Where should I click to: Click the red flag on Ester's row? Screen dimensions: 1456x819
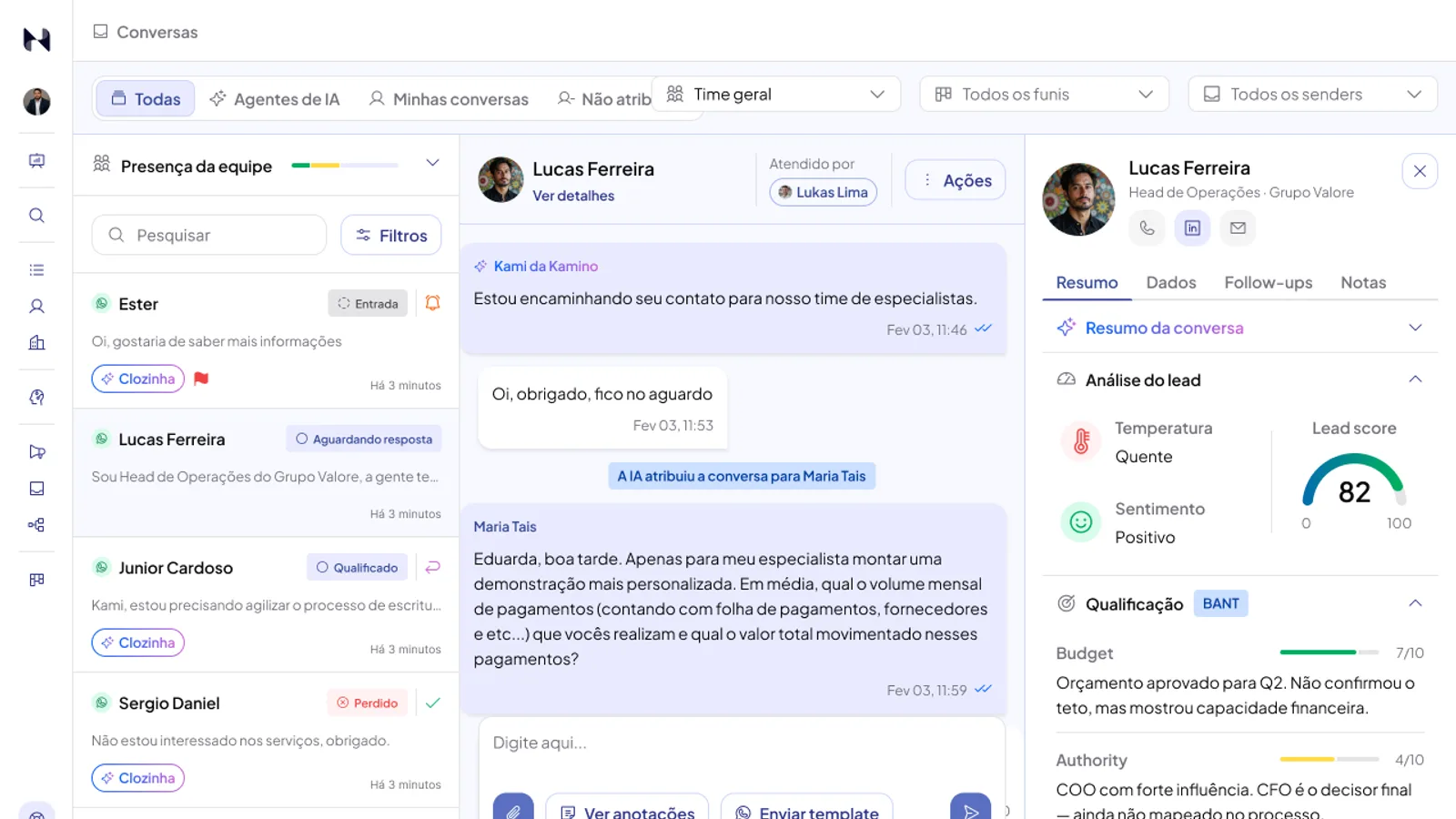[201, 379]
